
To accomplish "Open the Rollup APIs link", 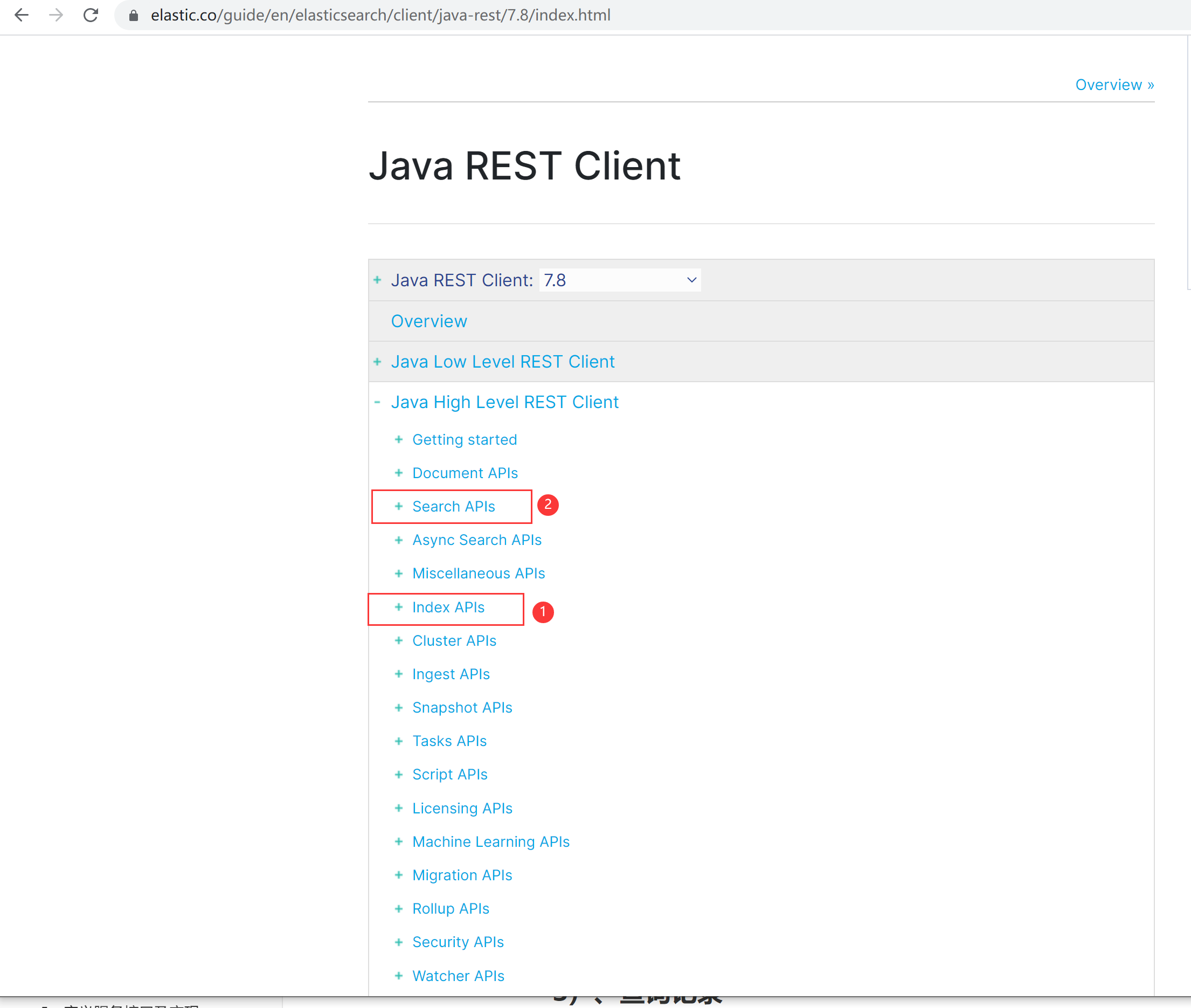I will [451, 909].
